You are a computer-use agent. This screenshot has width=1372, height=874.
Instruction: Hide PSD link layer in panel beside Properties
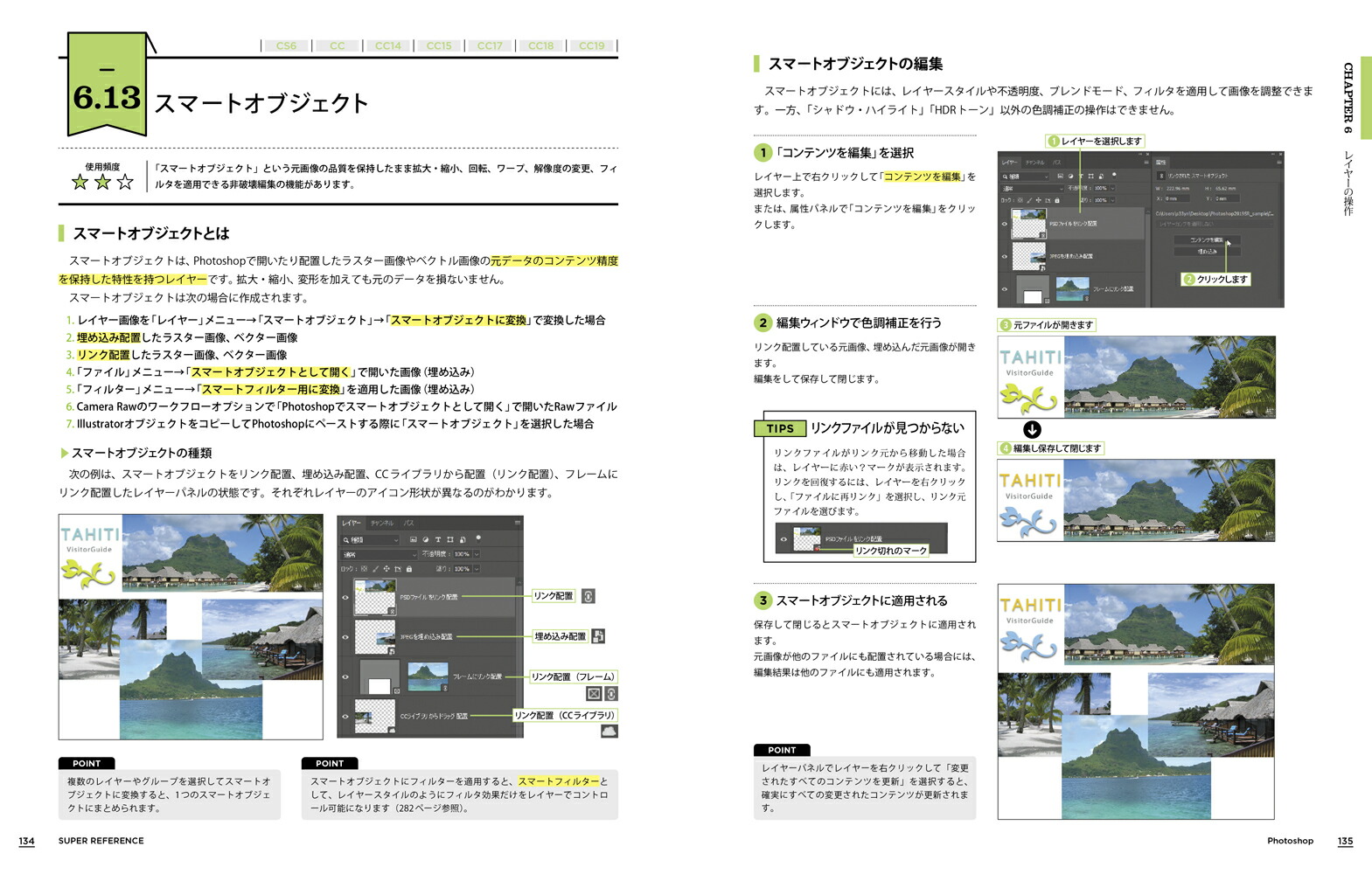pos(1005,224)
